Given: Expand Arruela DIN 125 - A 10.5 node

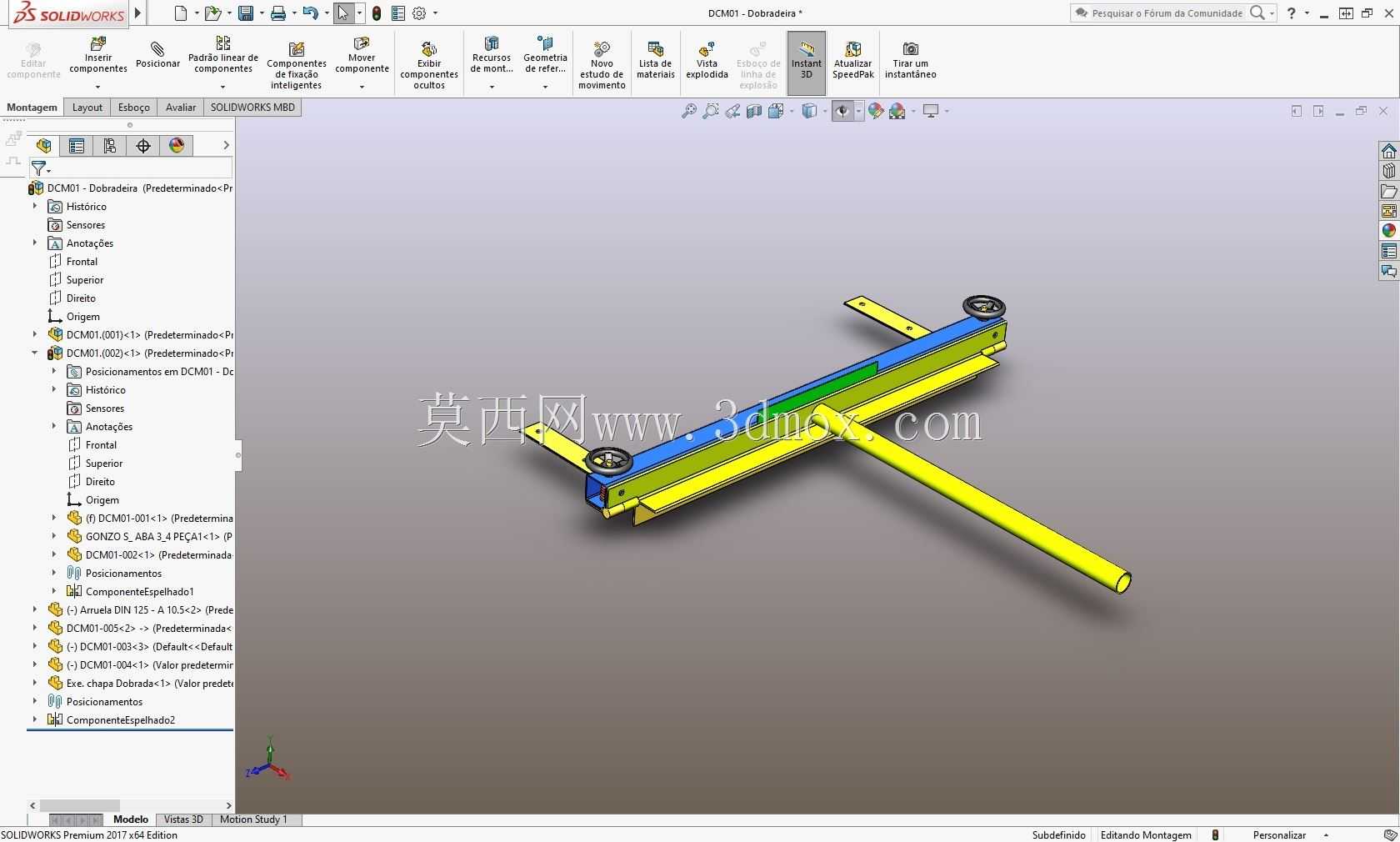Looking at the screenshot, I should [35, 609].
